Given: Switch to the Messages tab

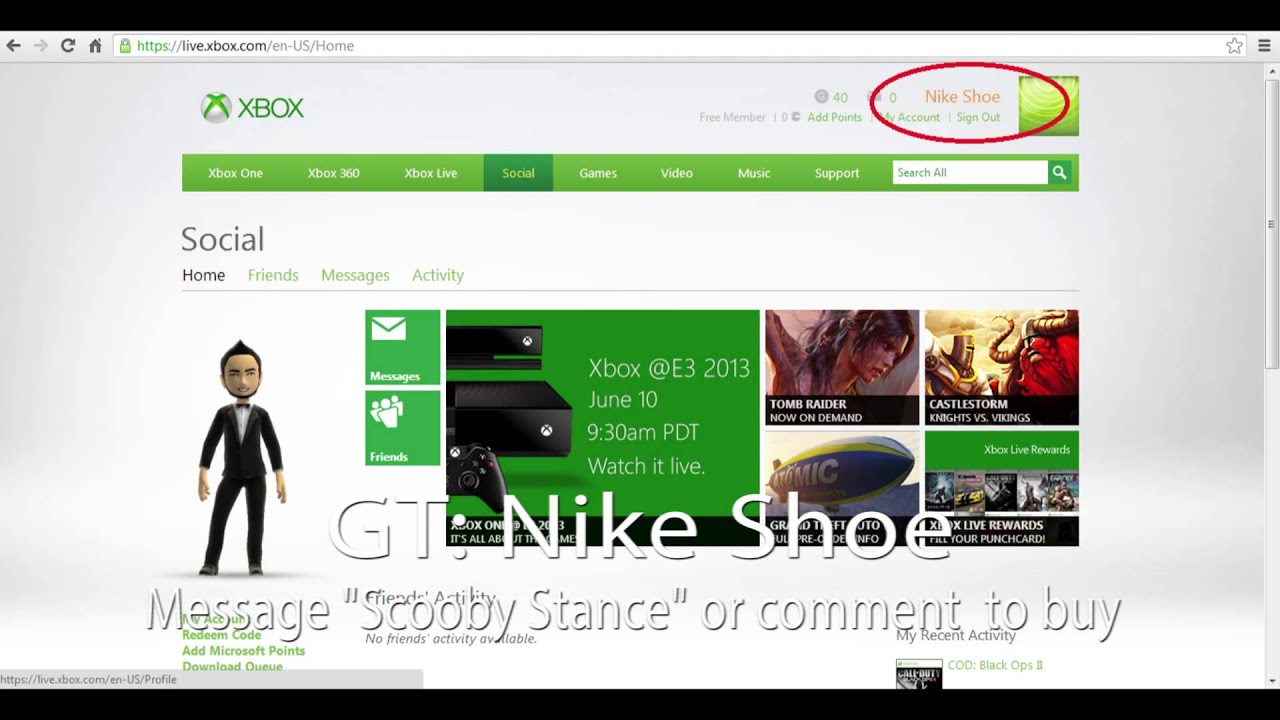Looking at the screenshot, I should 355,275.
